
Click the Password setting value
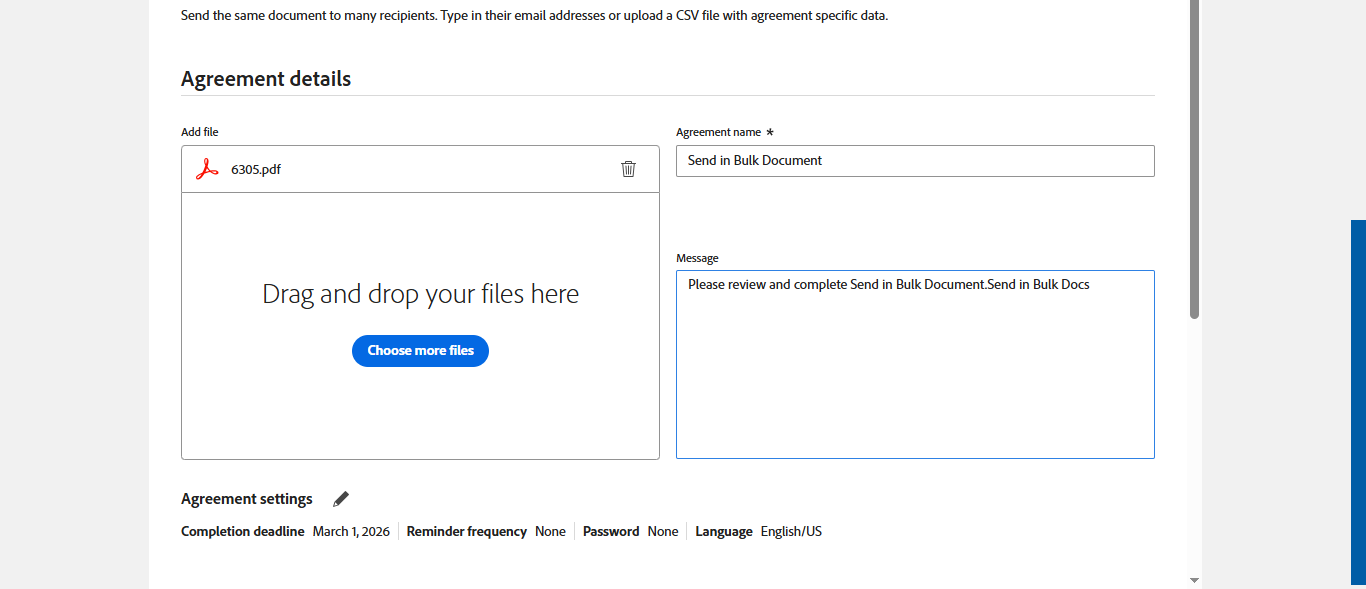pos(662,532)
